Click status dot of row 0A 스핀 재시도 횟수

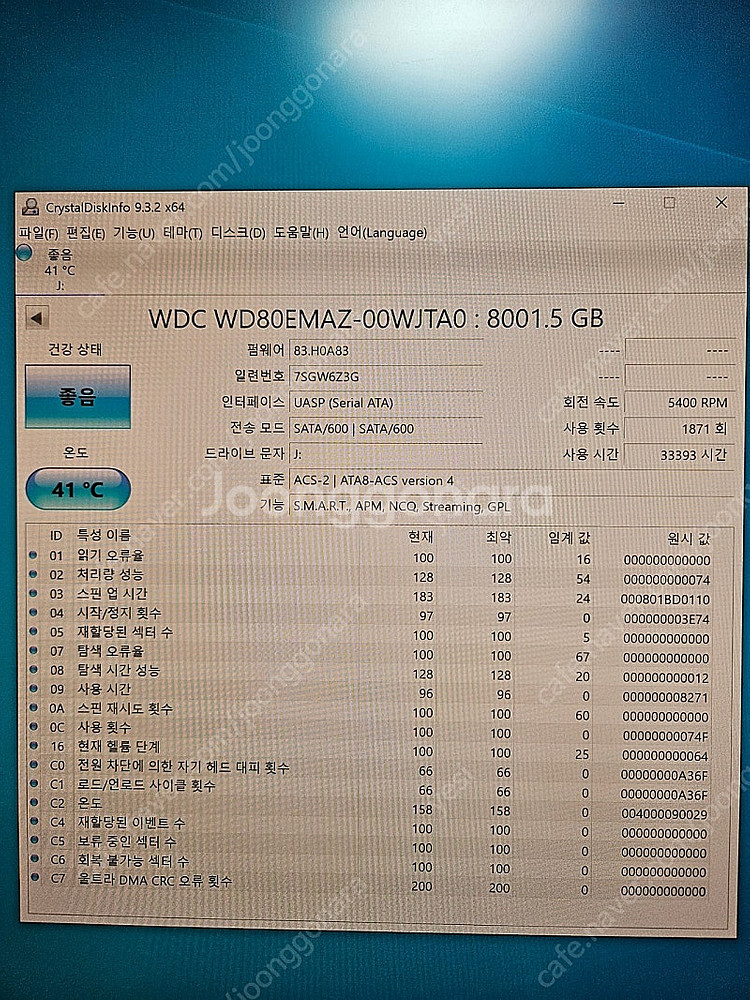point(34,708)
